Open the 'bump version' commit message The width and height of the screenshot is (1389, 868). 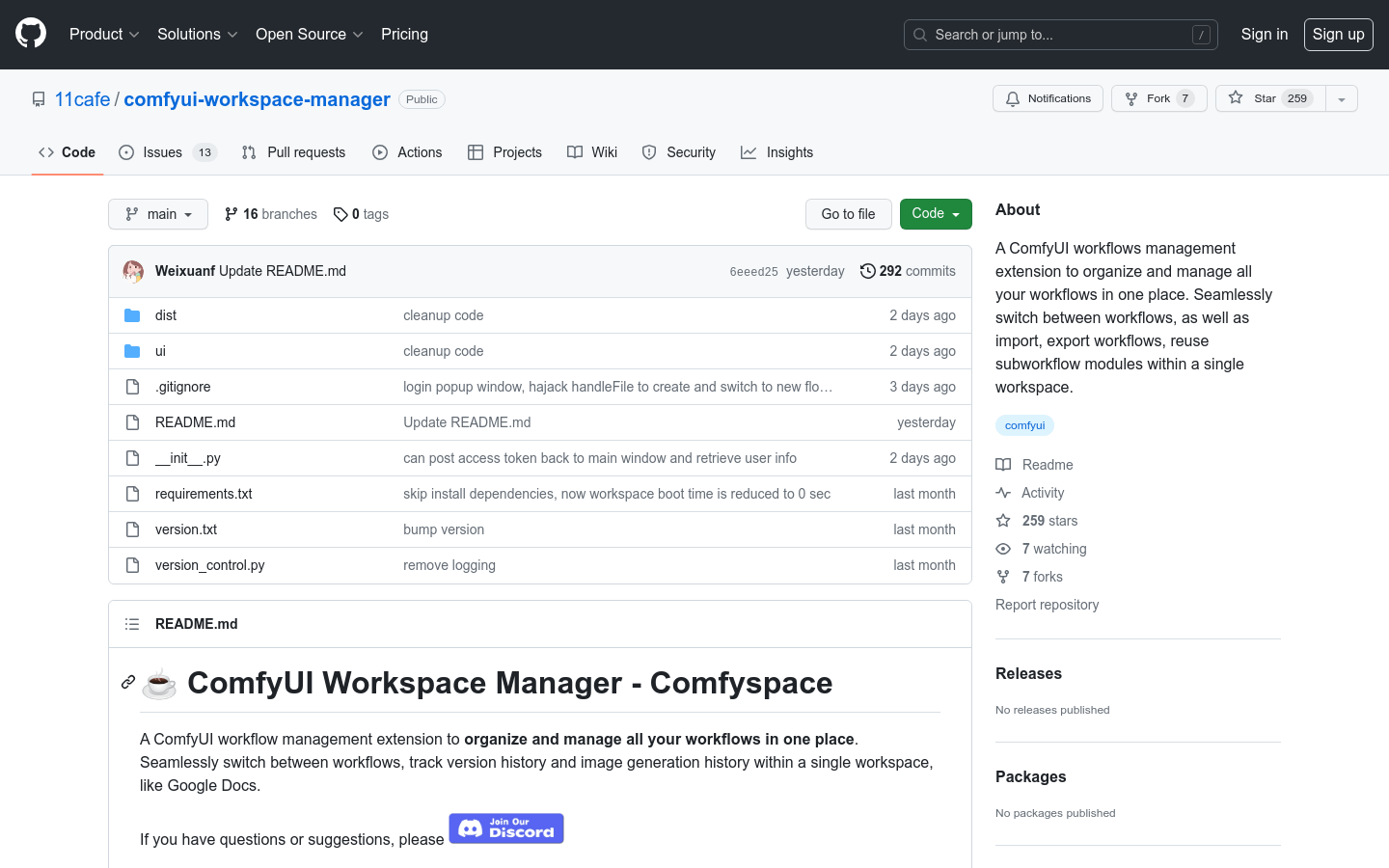click(444, 529)
